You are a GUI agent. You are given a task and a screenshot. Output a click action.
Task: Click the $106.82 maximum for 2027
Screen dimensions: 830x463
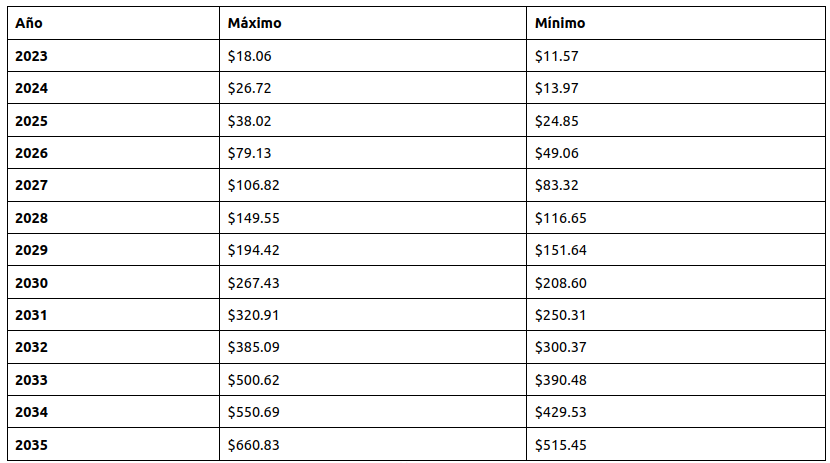(x=253, y=185)
